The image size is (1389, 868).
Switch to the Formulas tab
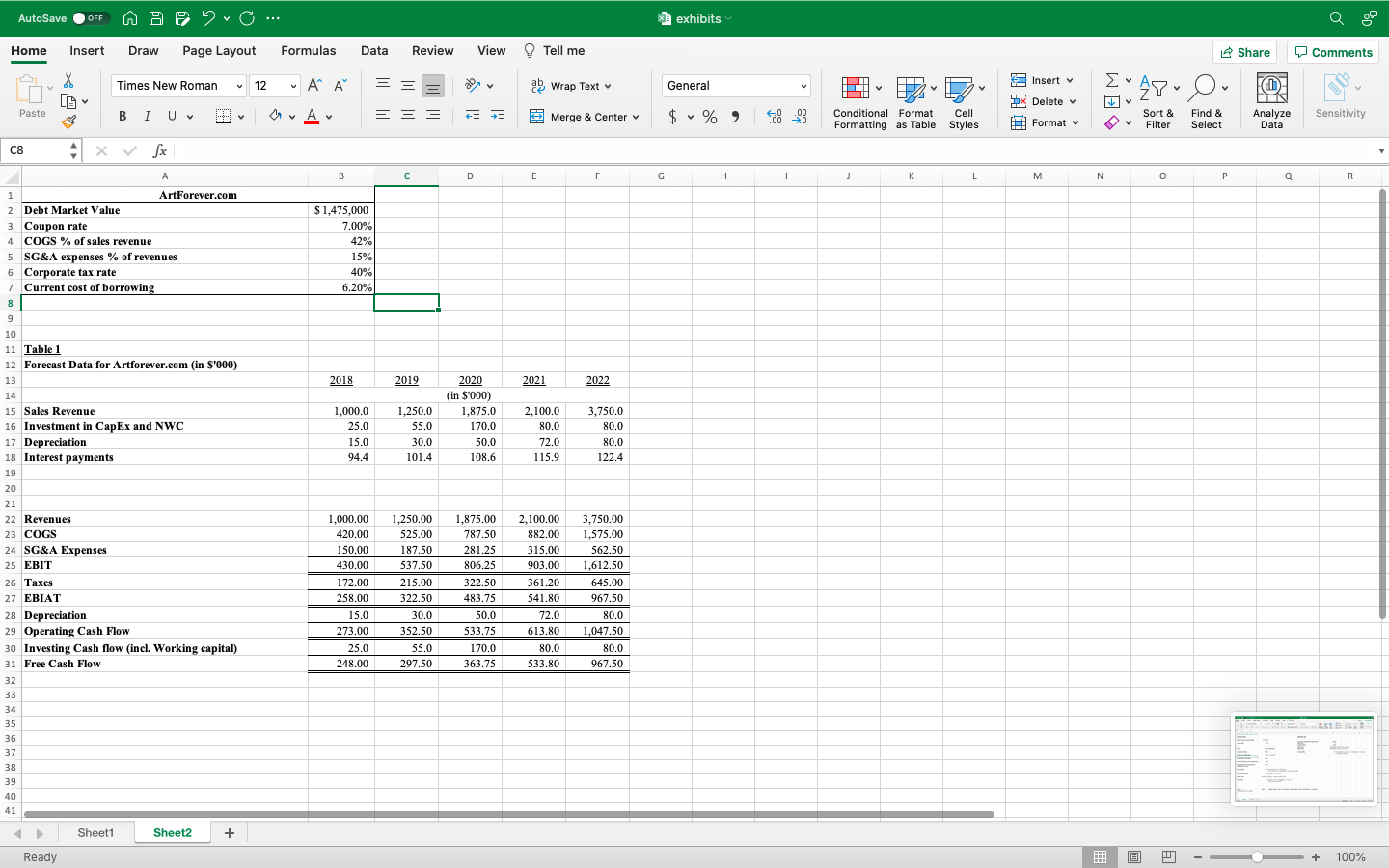tap(309, 51)
